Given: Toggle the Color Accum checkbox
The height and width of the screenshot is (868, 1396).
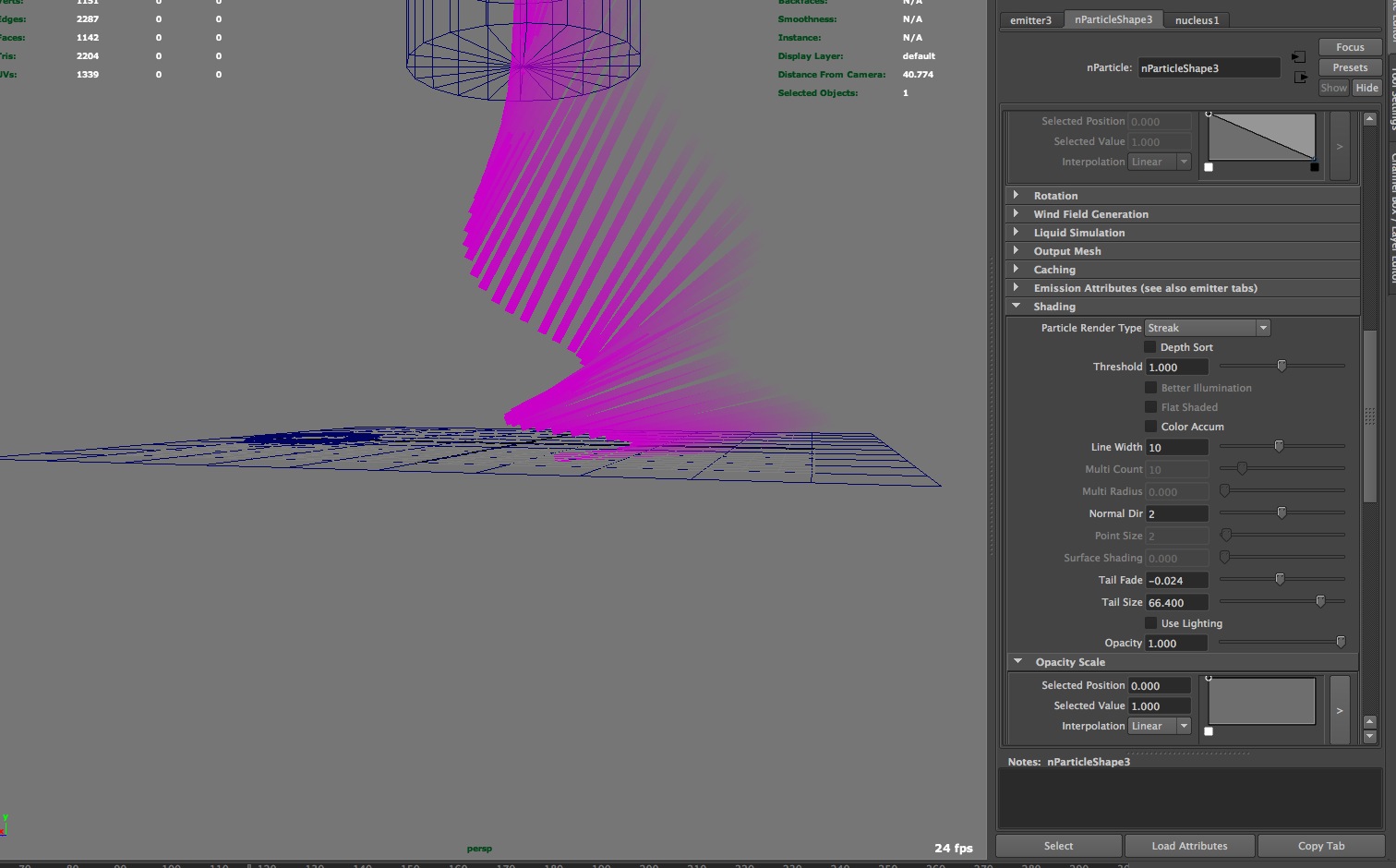Looking at the screenshot, I should click(1150, 427).
